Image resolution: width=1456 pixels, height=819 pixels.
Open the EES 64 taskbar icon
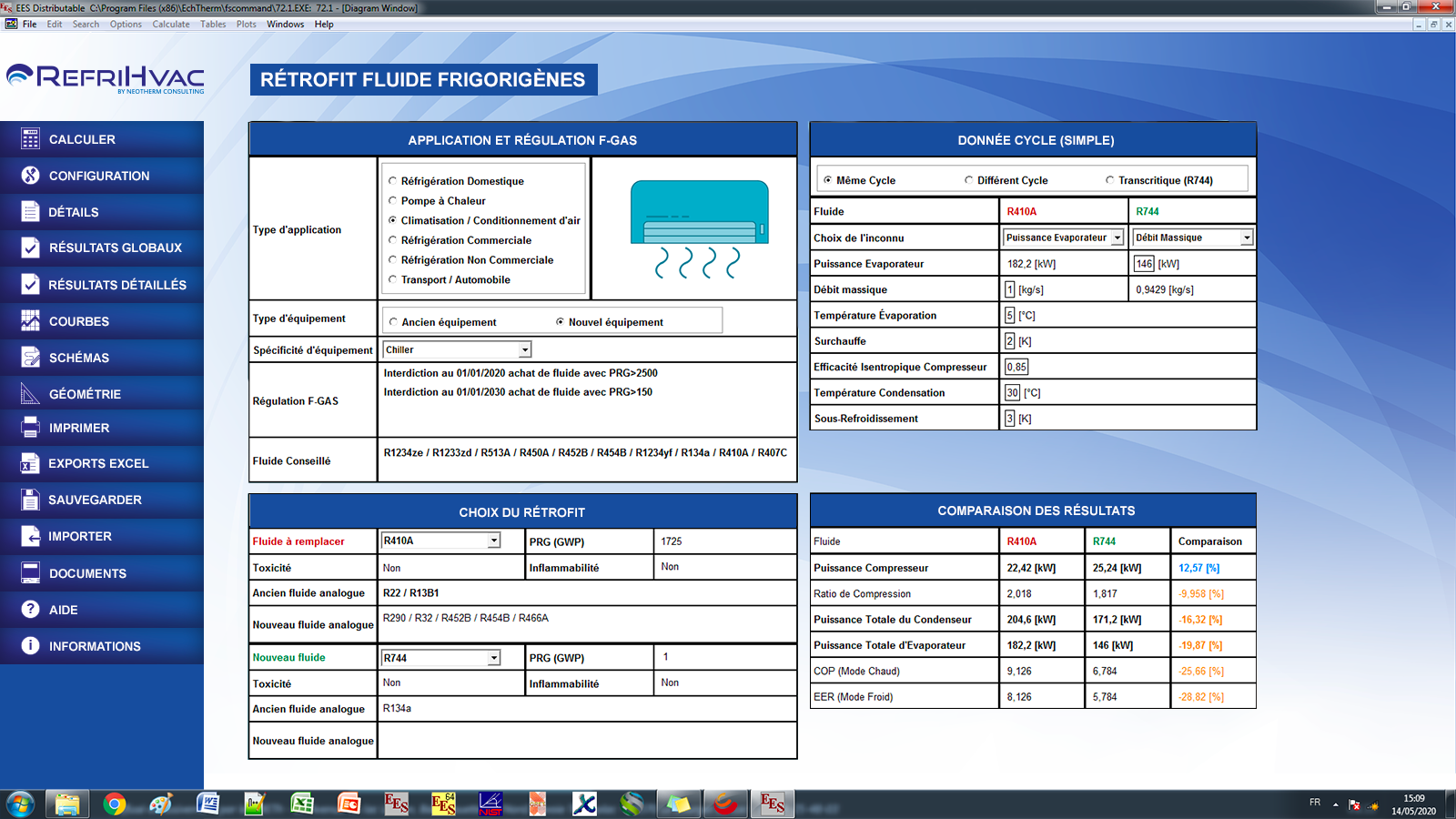click(443, 804)
